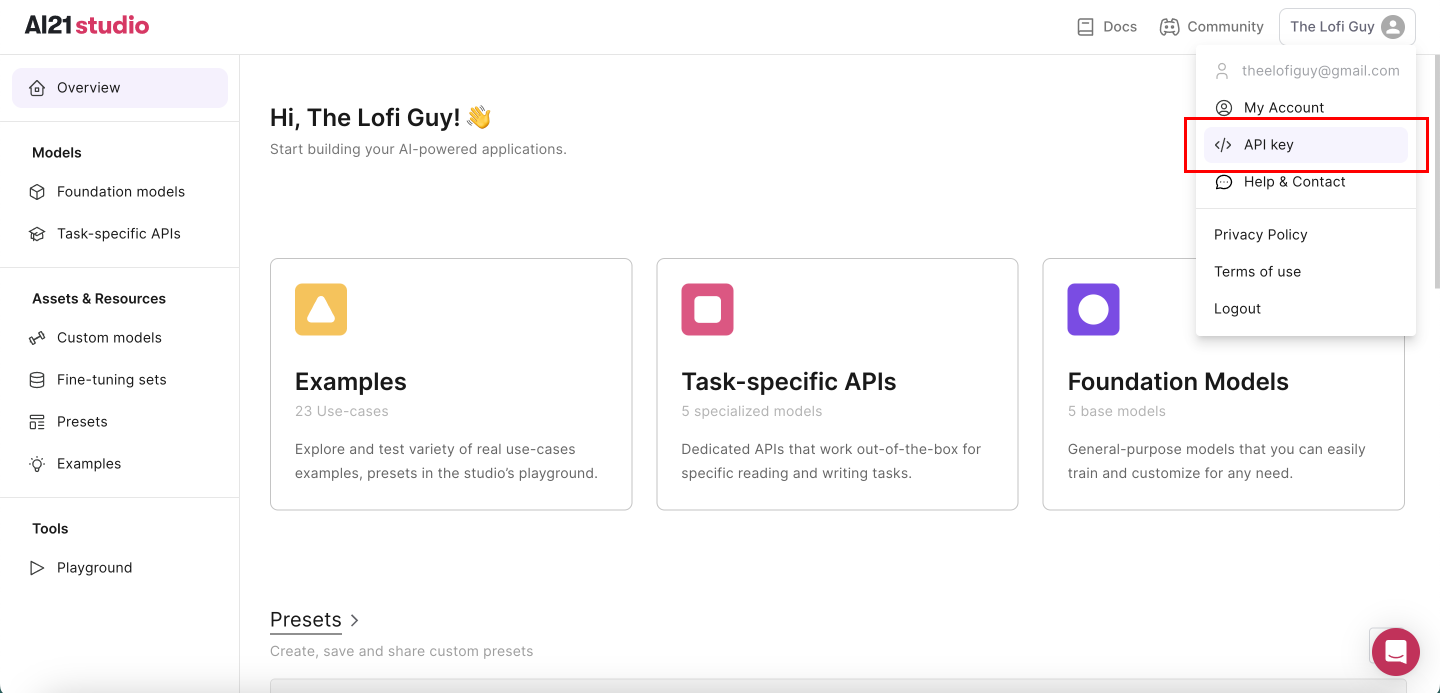Click the Presets section heading
Image resolution: width=1440 pixels, height=693 pixels.
[306, 620]
